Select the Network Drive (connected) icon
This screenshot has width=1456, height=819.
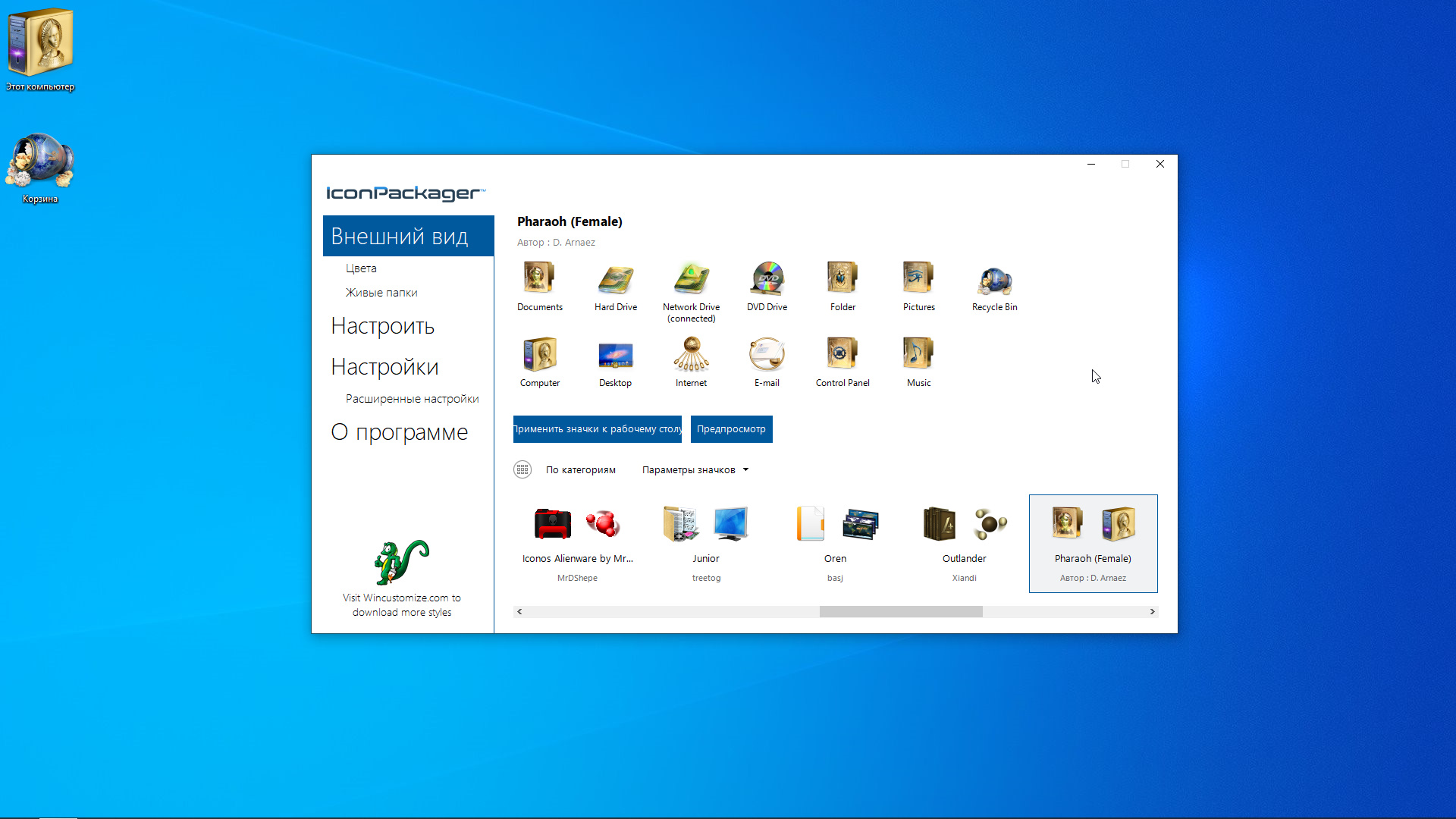coord(691,279)
